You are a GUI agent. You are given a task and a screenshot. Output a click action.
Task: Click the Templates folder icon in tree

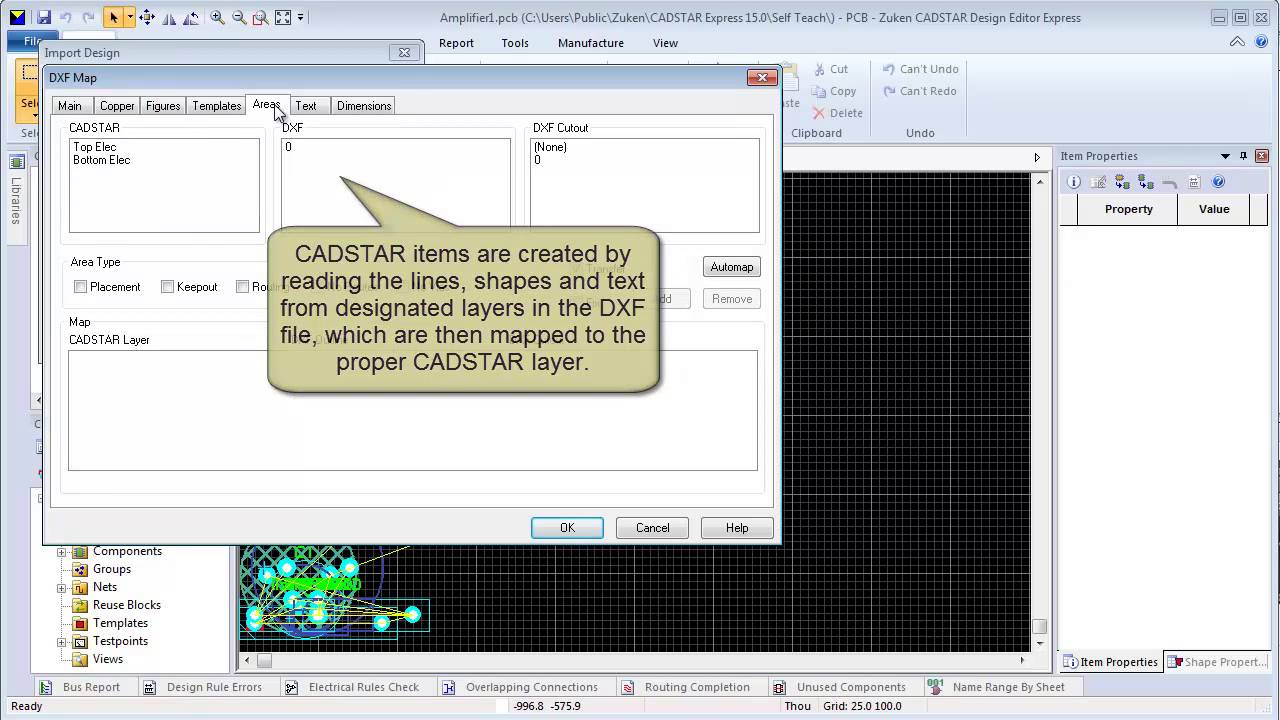tap(80, 623)
